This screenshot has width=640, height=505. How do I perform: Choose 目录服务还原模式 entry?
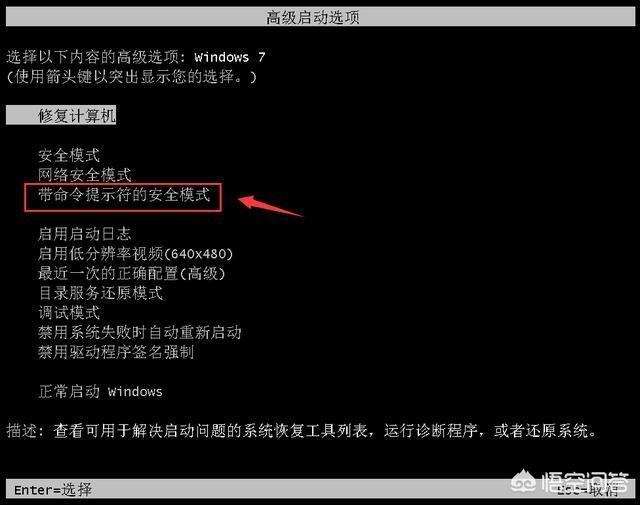[100, 293]
